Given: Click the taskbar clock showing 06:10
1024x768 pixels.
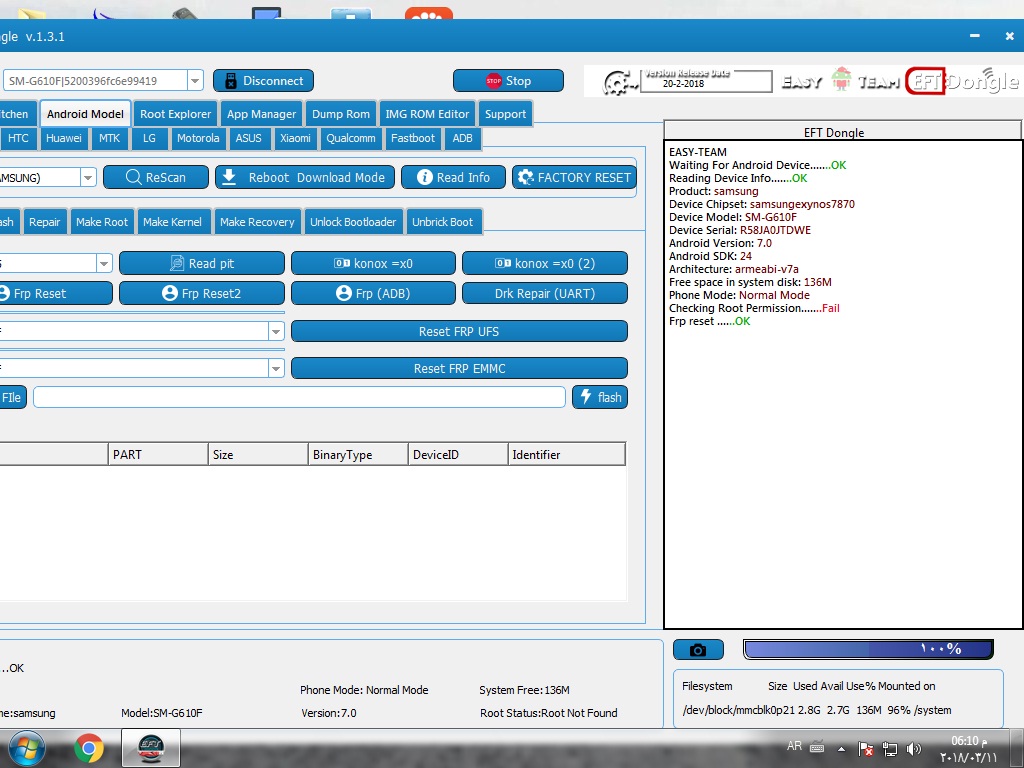Looking at the screenshot, I should pos(968,749).
